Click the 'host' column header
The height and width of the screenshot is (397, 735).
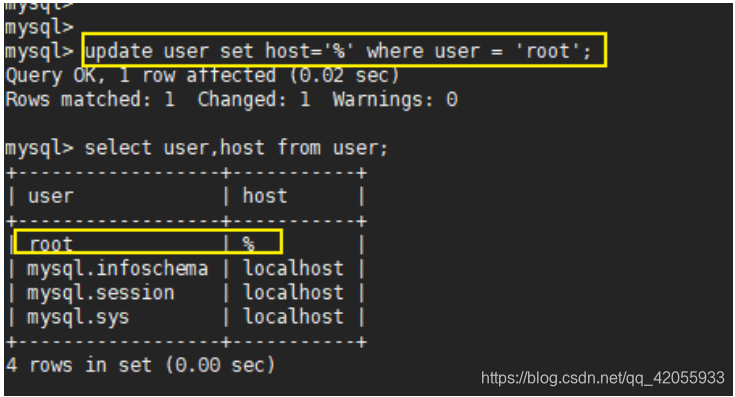[265, 195]
